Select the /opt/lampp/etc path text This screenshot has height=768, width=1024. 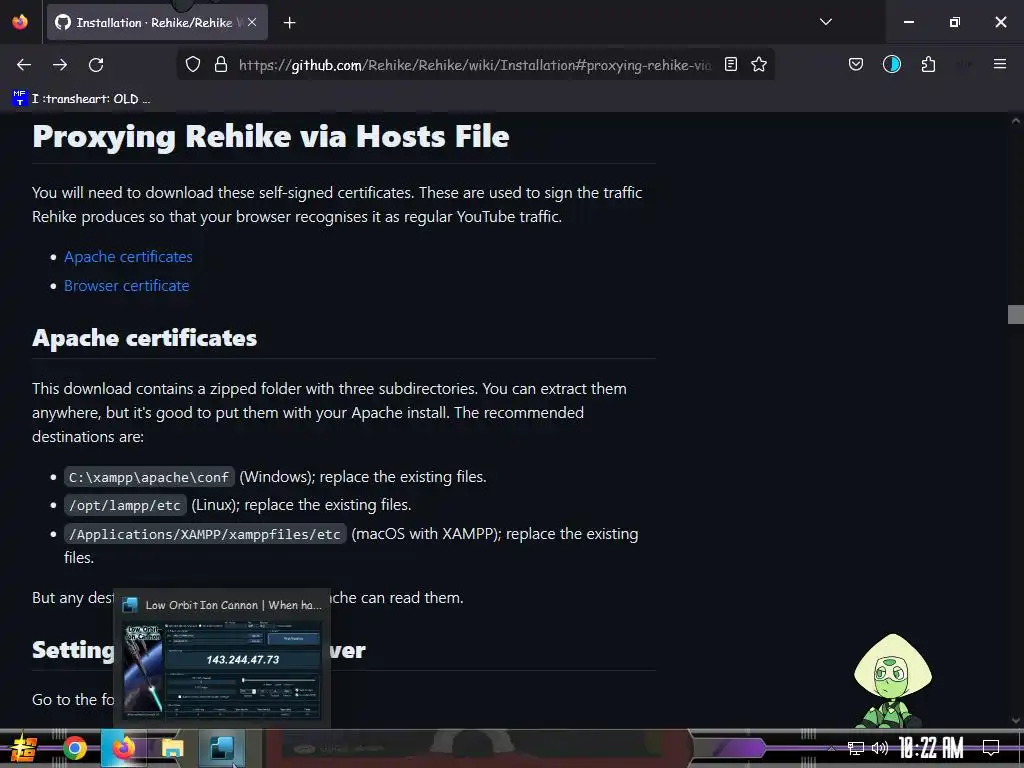click(x=125, y=505)
